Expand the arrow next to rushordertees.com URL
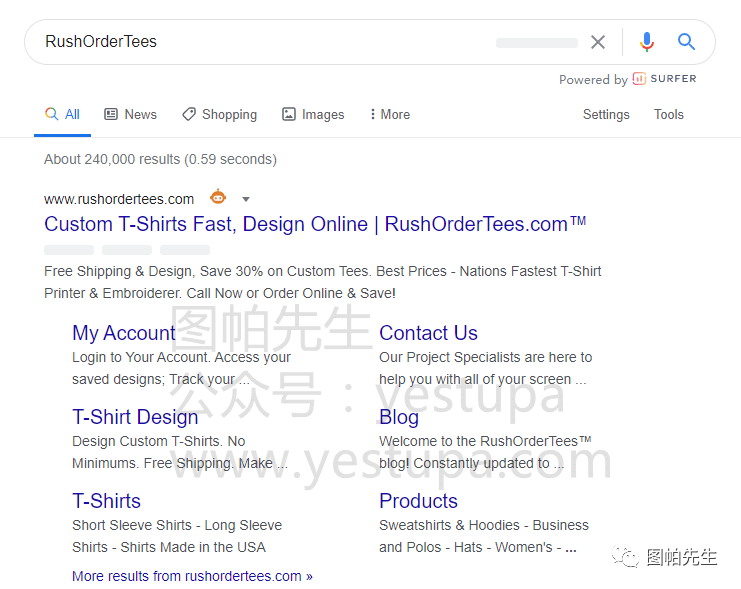This screenshot has width=741, height=589. (x=246, y=199)
